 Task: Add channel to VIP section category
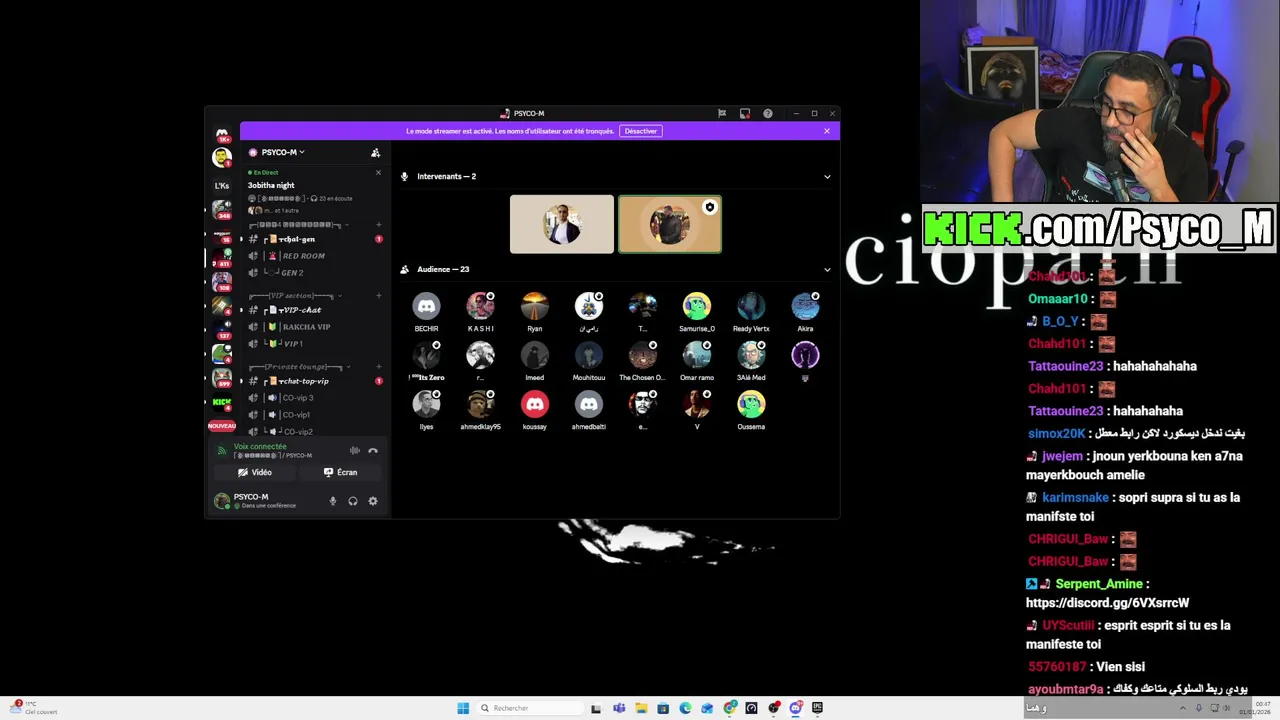(x=378, y=296)
